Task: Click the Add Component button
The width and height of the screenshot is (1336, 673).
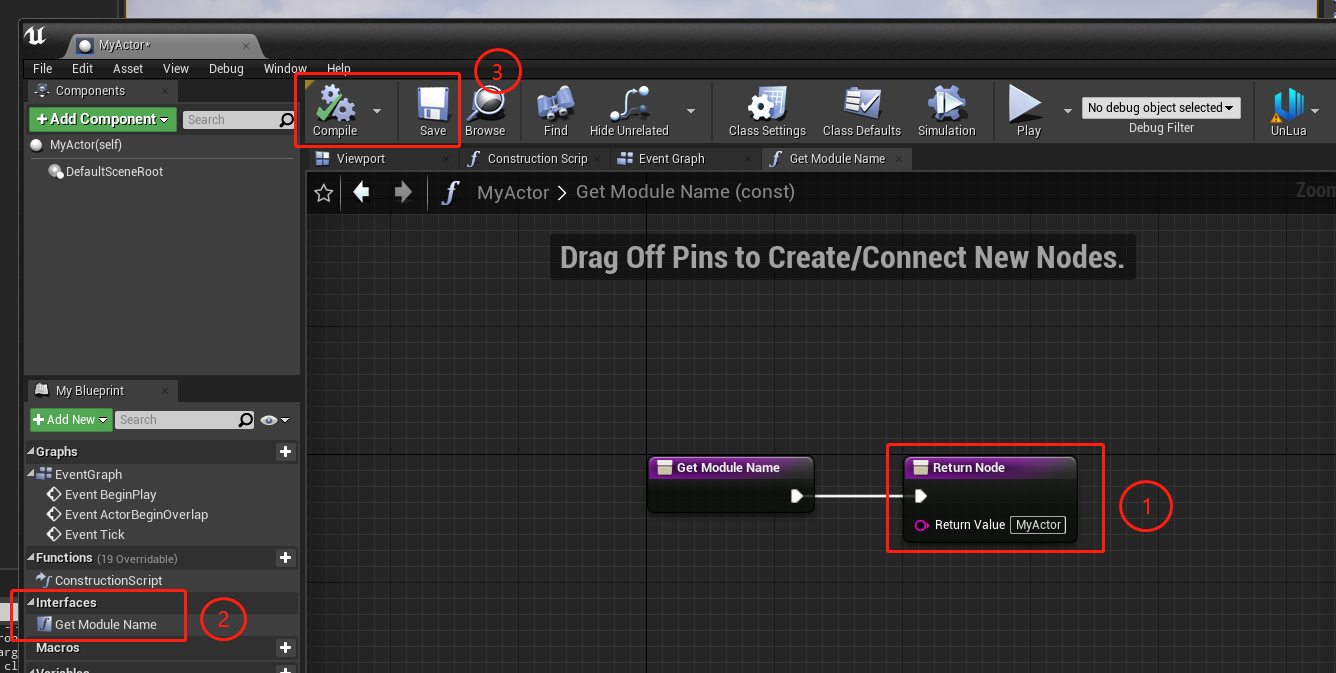Action: 103,119
